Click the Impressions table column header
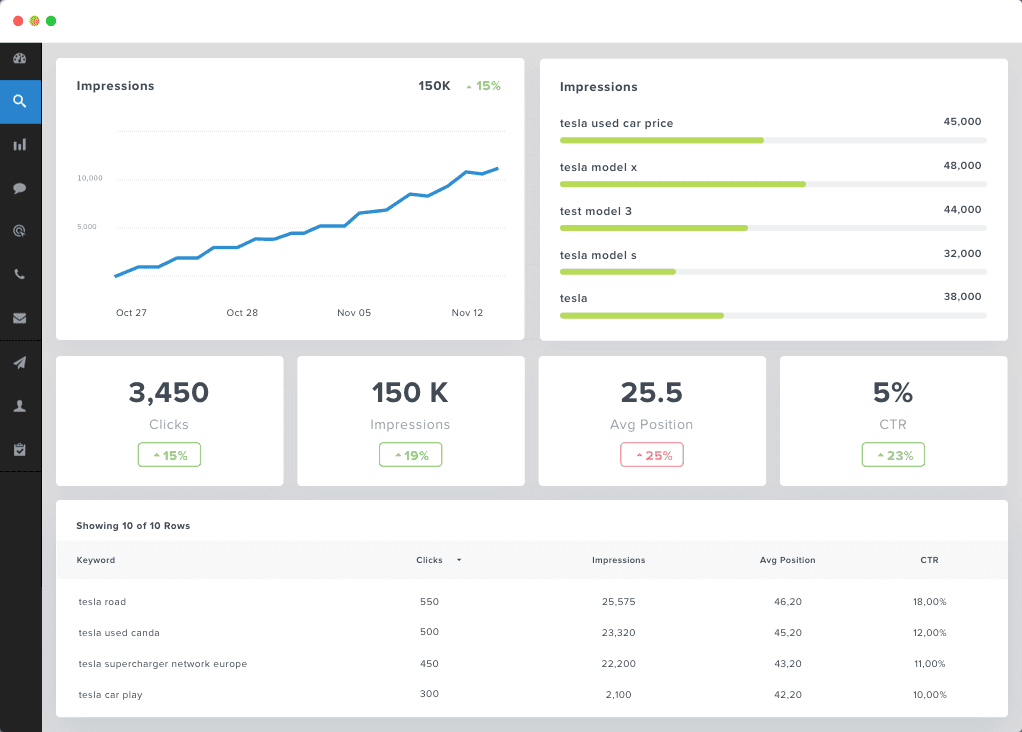This screenshot has height=732, width=1022. [x=619, y=560]
